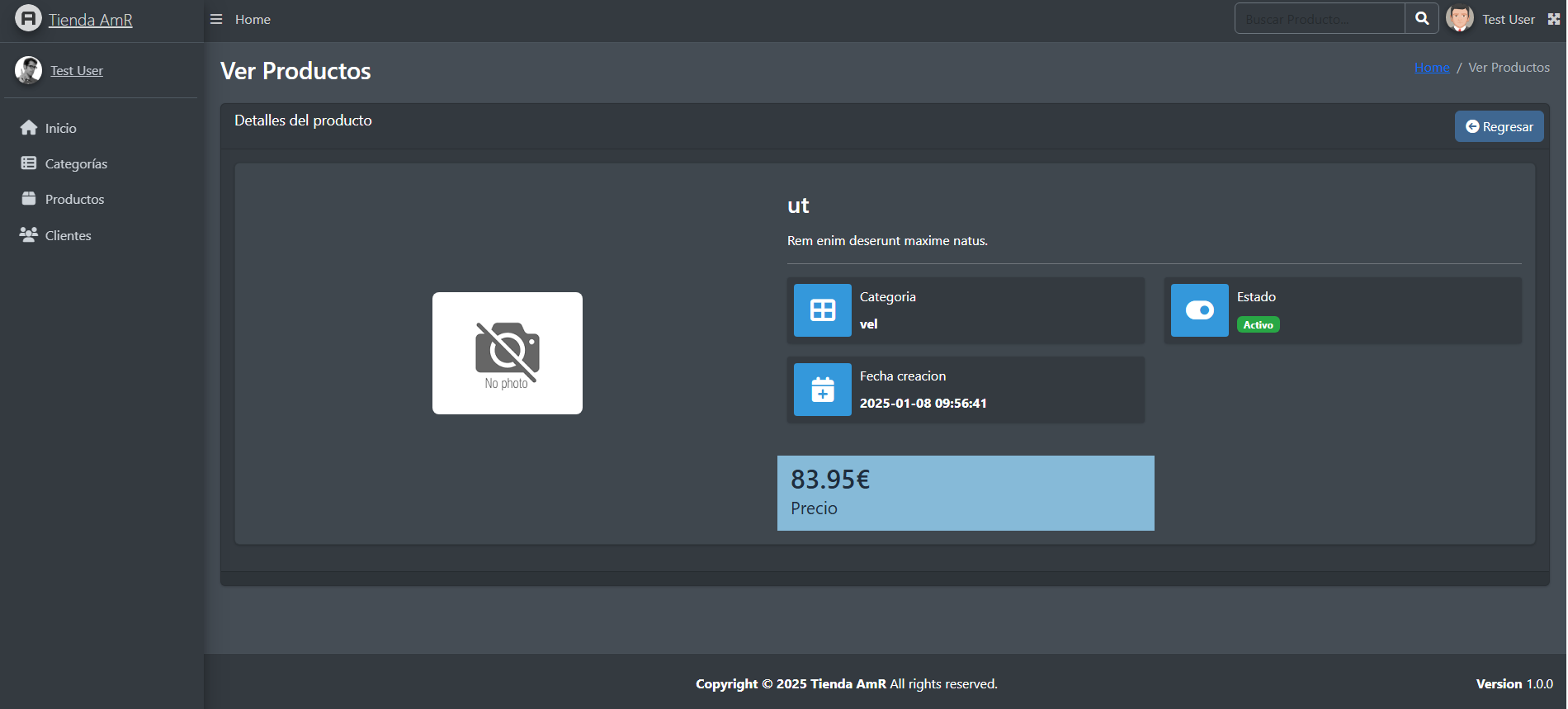Click the sidebar Test User avatar

point(29,70)
